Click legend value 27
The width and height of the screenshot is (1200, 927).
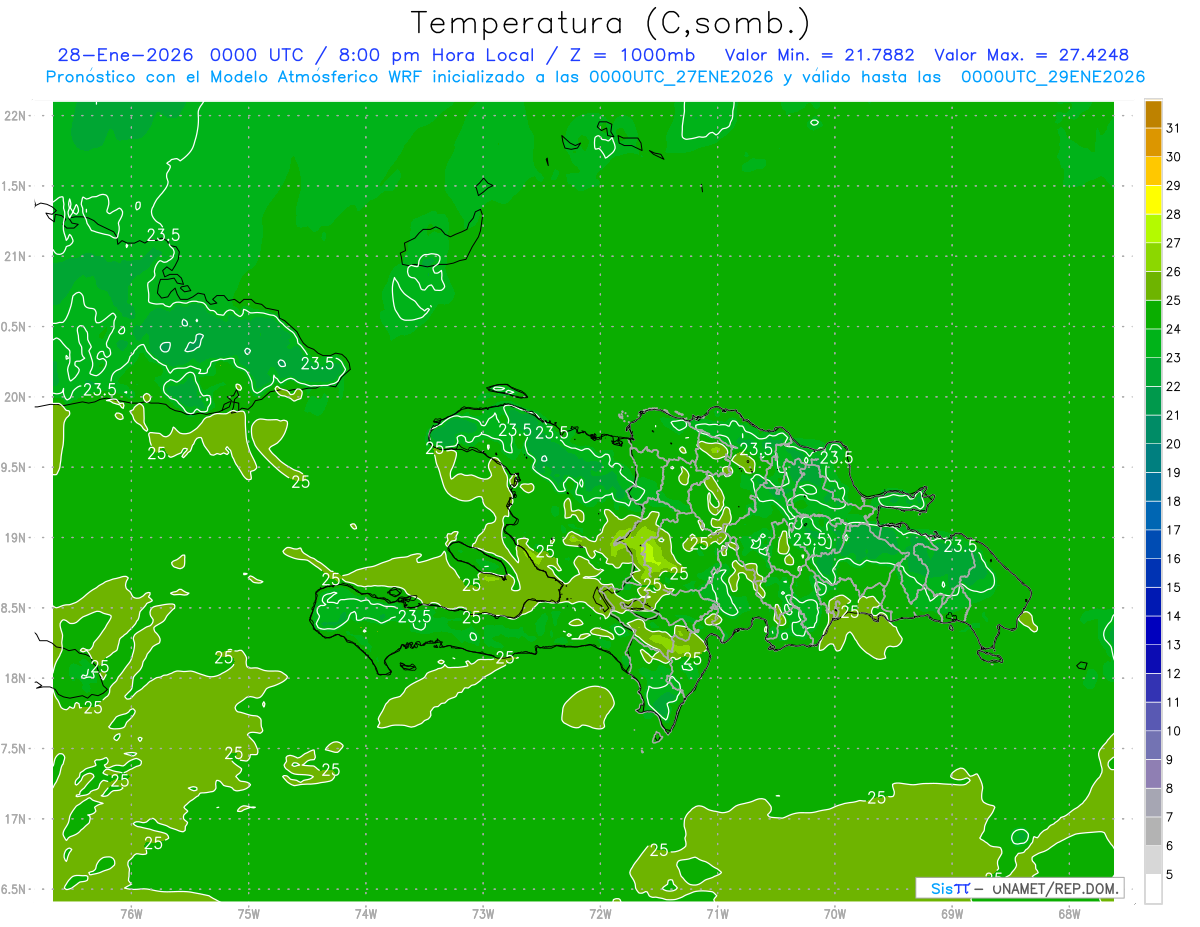coord(1174,243)
